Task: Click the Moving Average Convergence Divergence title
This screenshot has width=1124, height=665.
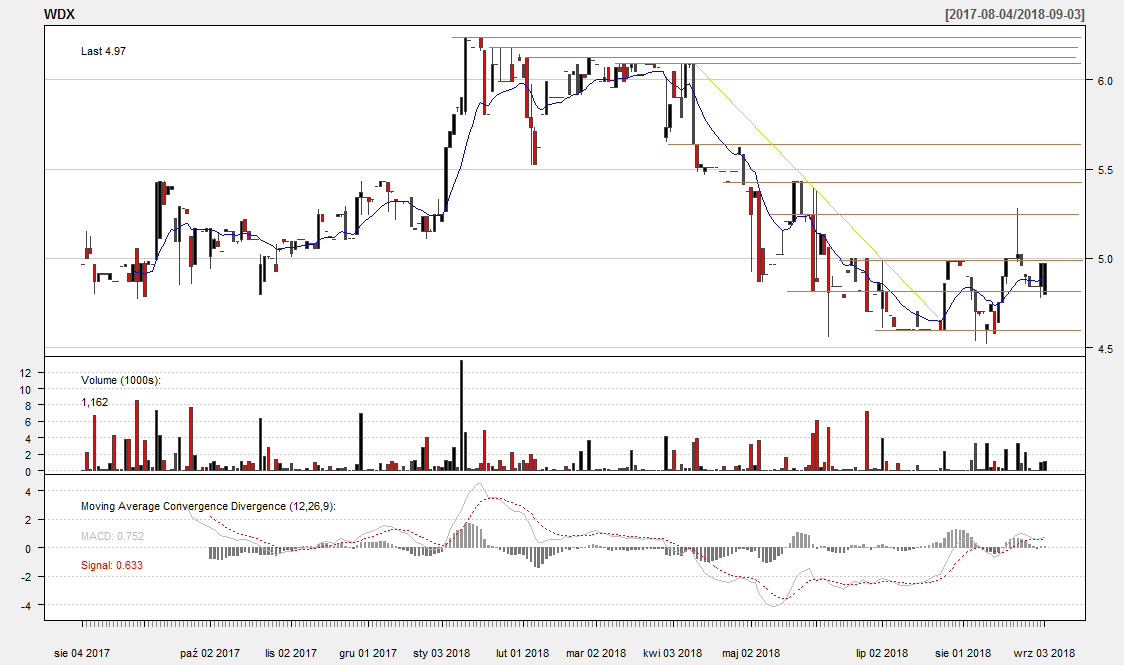Action: click(x=208, y=507)
